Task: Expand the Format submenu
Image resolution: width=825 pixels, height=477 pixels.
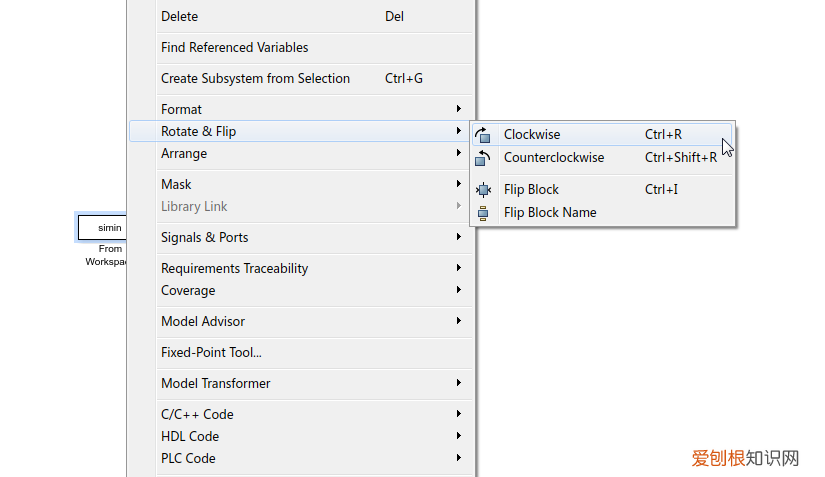Action: tap(182, 109)
